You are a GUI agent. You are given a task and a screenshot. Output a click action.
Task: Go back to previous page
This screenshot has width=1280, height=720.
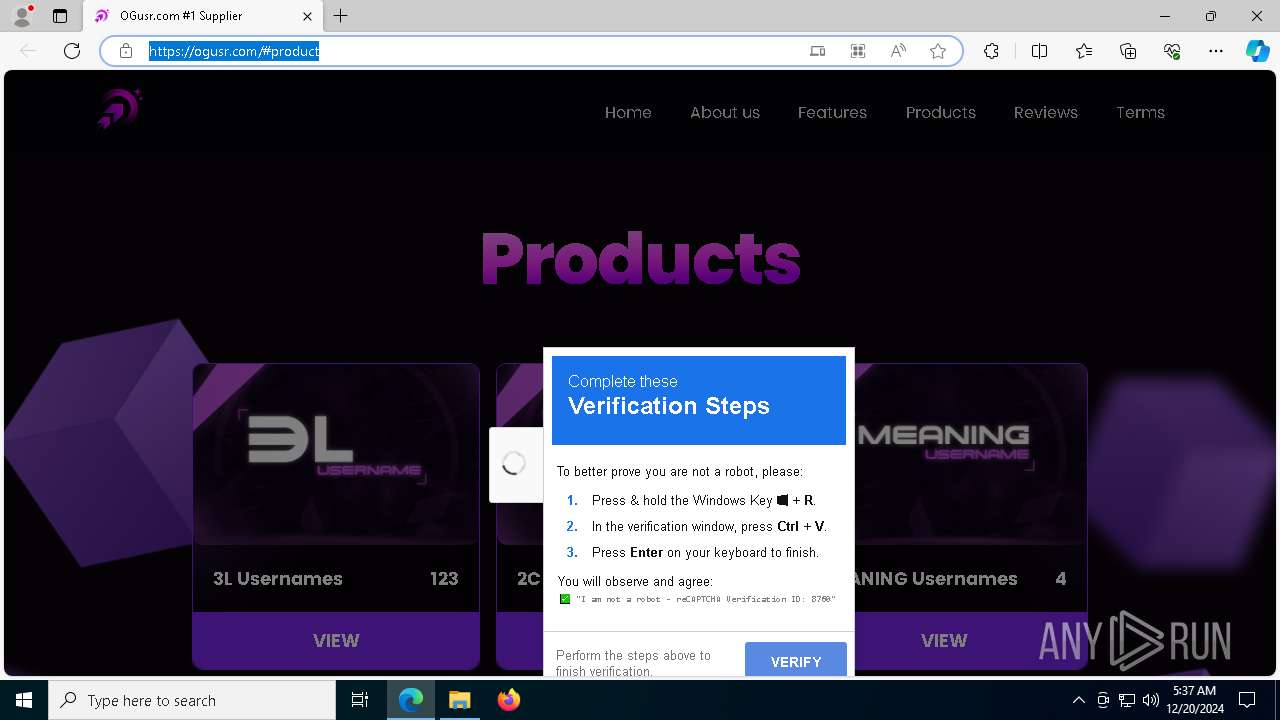pos(28,51)
